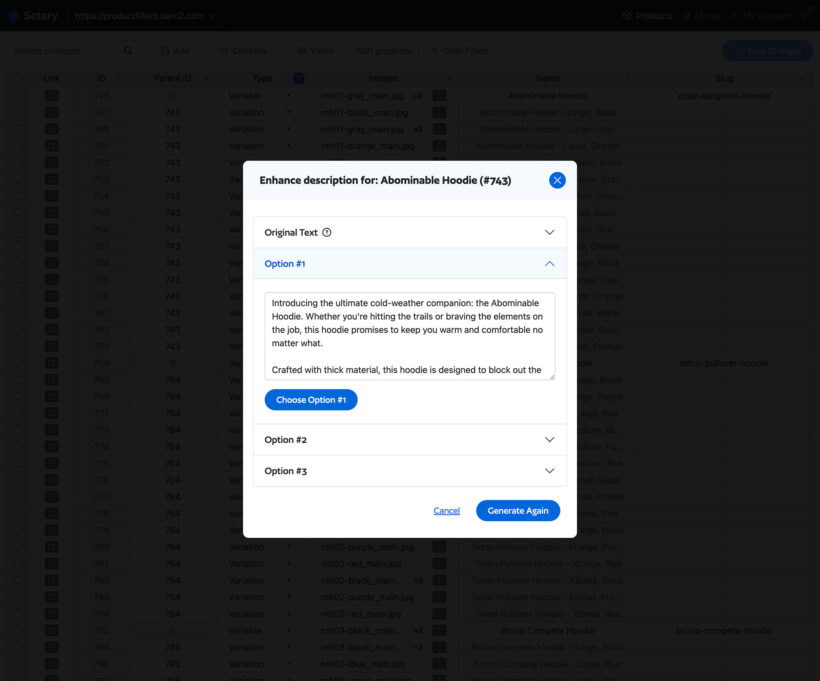Open the help icon beside Original Text

point(329,231)
